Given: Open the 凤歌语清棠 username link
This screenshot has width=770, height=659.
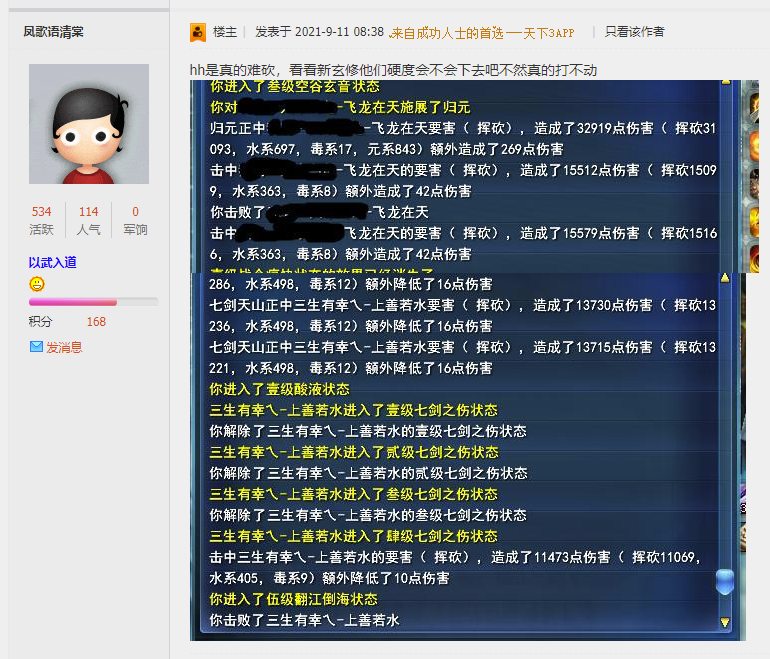Looking at the screenshot, I should [54, 32].
